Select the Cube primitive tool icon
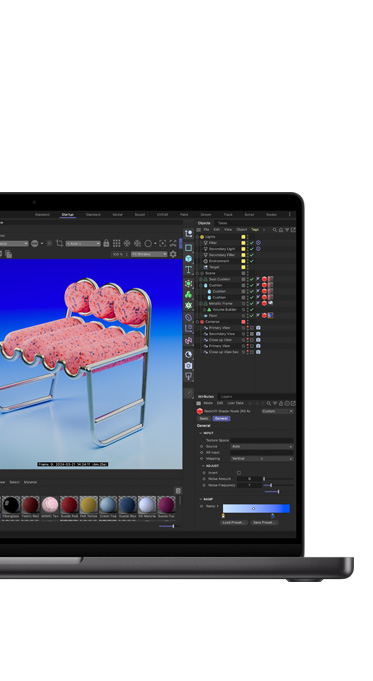 (x=188, y=258)
